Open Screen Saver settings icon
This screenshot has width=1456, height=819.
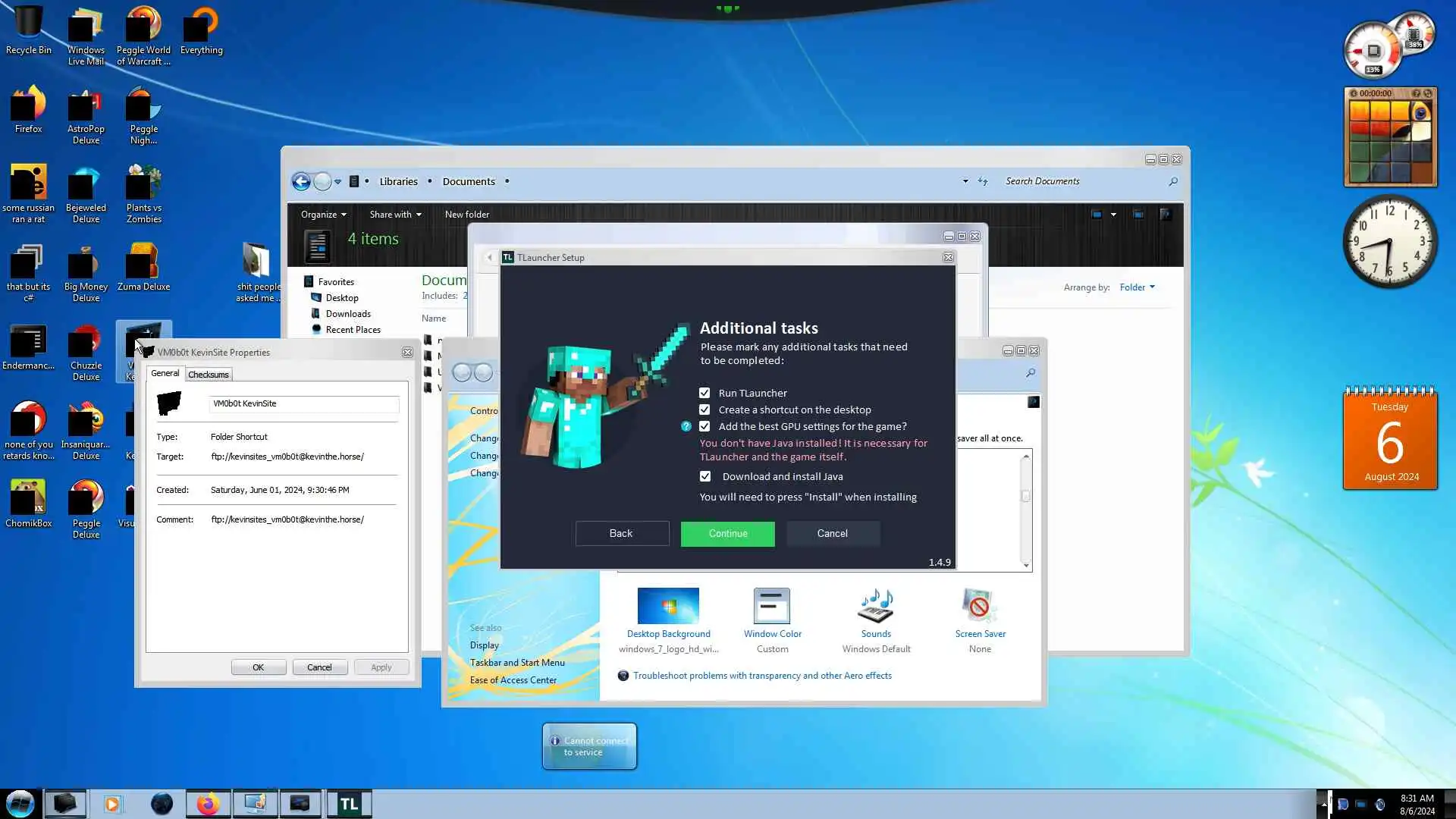click(x=980, y=607)
